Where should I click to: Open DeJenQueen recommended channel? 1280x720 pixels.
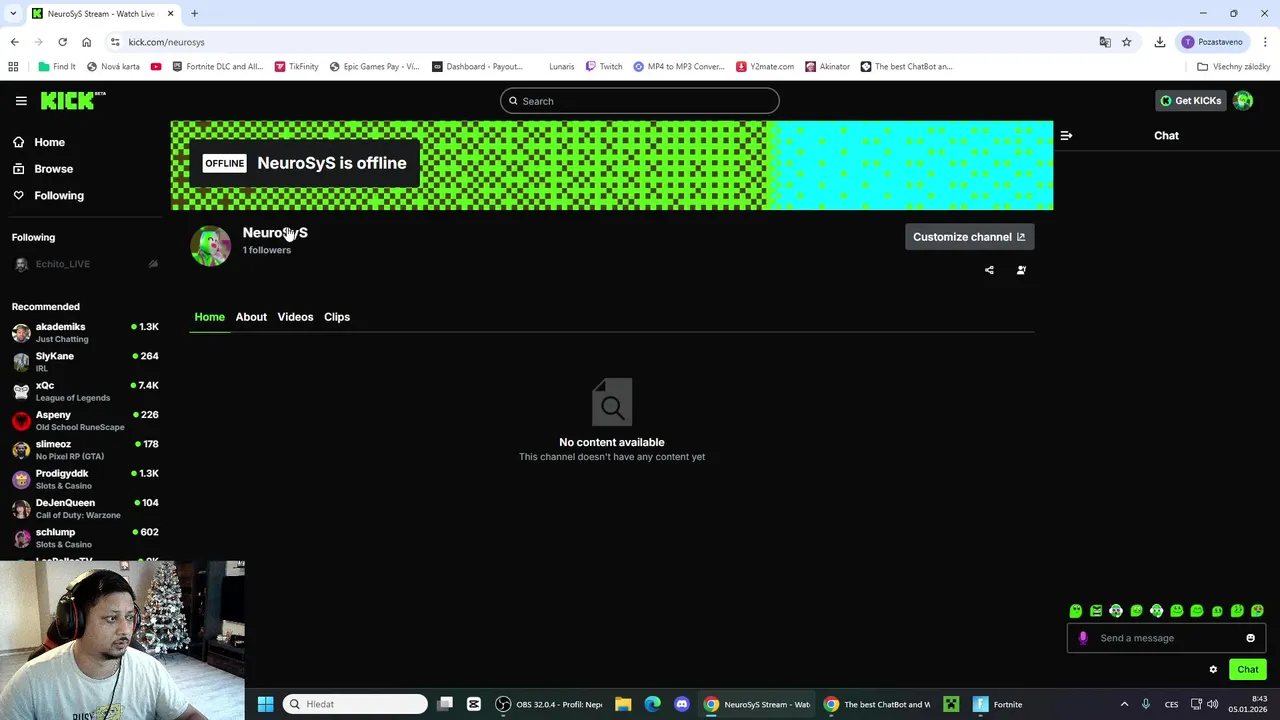(x=85, y=508)
